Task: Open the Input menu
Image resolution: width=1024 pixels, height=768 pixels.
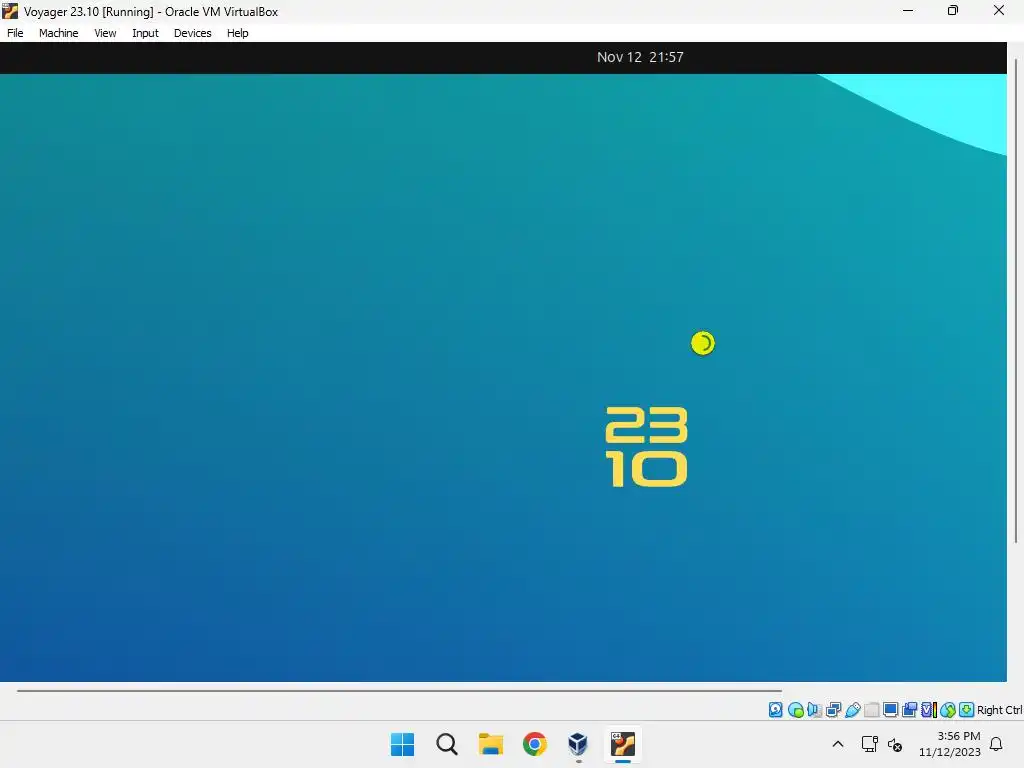Action: coord(145,33)
